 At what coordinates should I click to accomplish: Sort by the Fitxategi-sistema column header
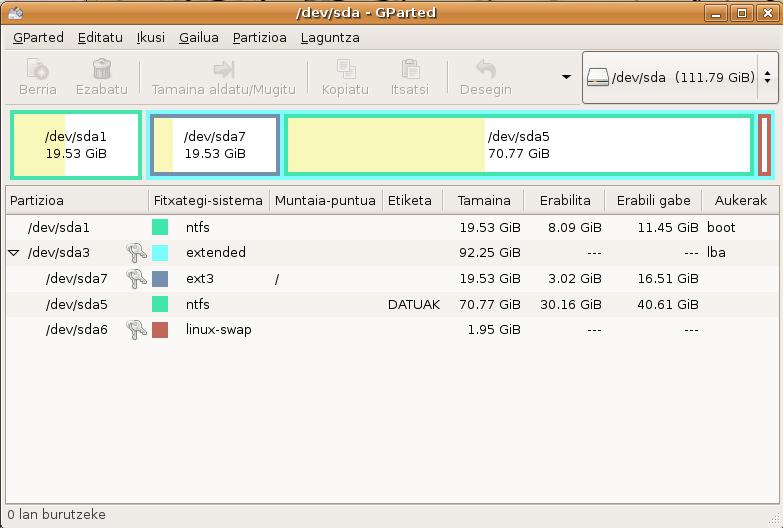209,200
